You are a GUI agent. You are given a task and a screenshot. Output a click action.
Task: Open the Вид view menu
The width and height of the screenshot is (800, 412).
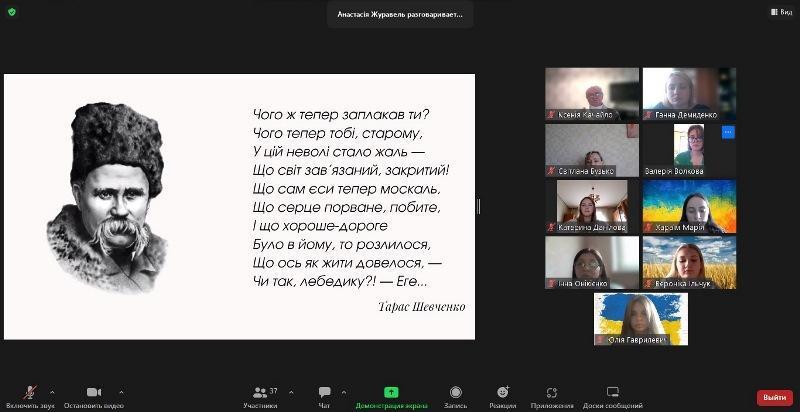point(780,12)
